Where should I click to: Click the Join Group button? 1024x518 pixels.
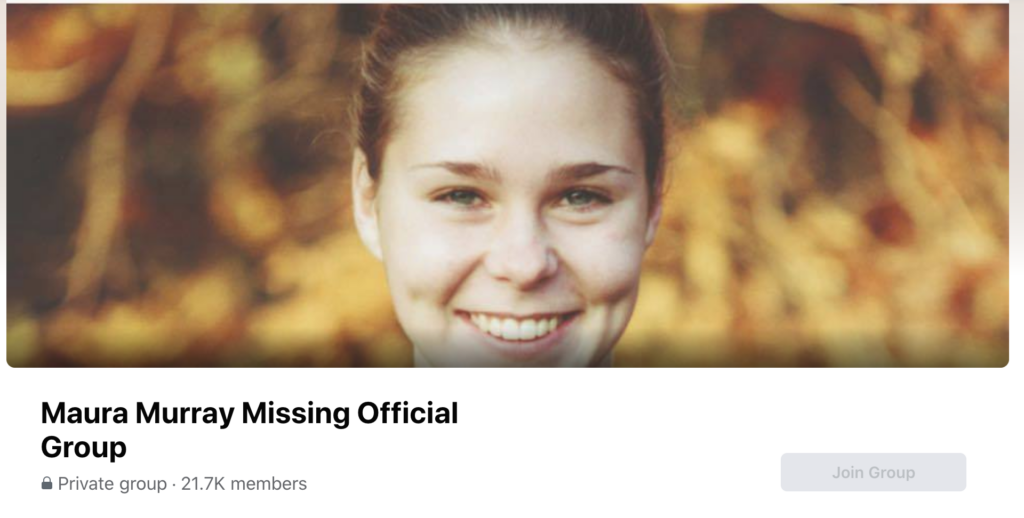(873, 472)
